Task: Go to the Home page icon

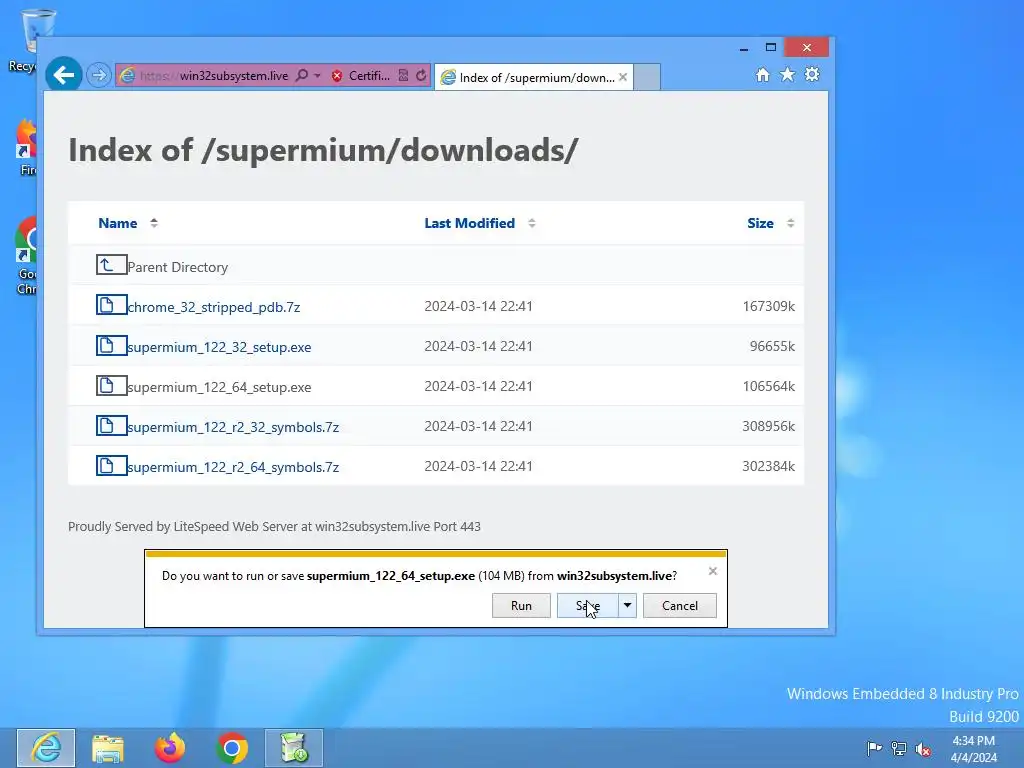Action: pos(762,74)
